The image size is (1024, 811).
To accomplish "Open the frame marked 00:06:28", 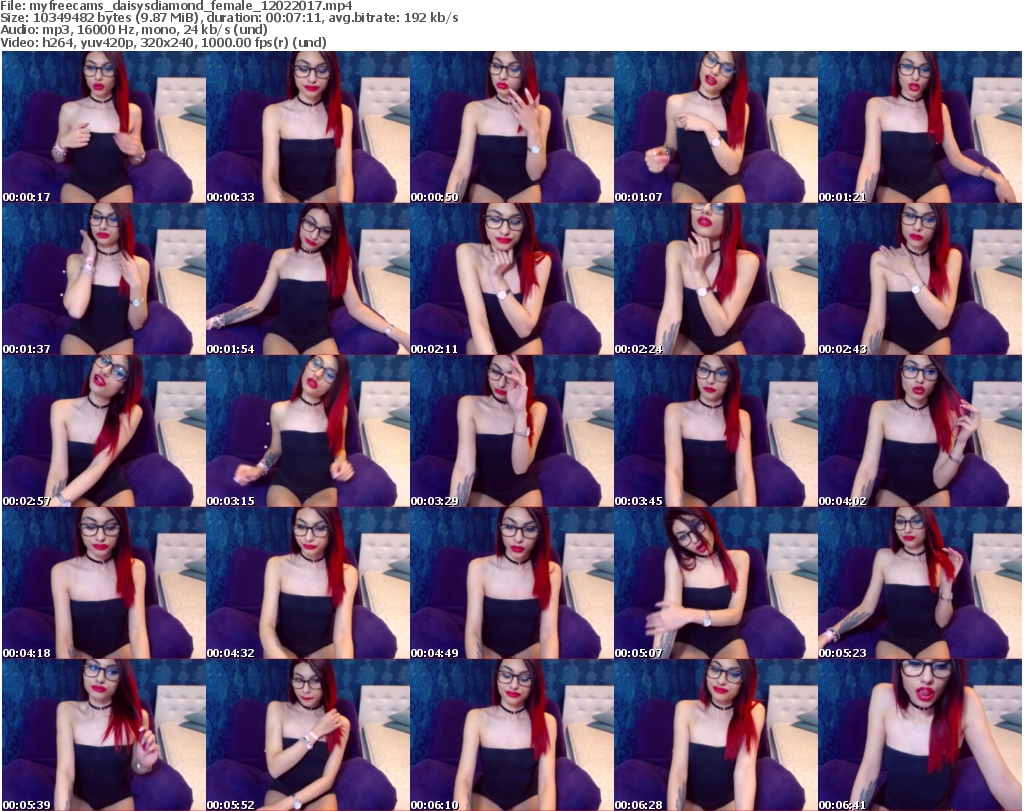I will point(716,735).
